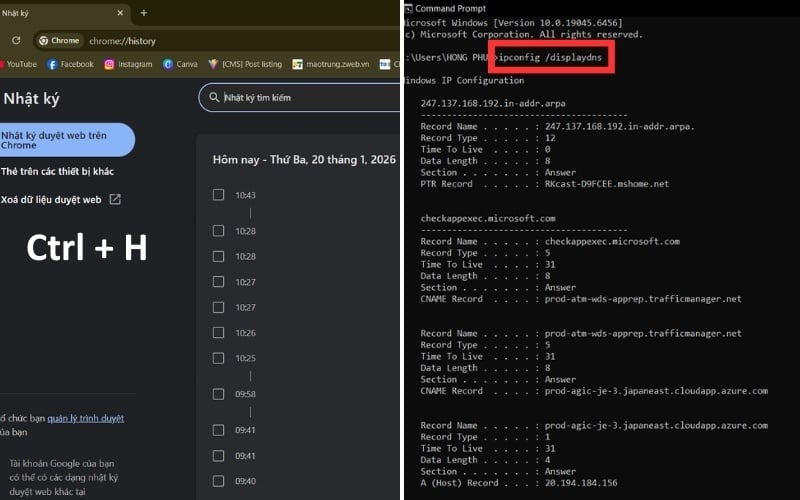The width and height of the screenshot is (800, 500).
Task: Close the Nhật ký tab
Action: [120, 13]
